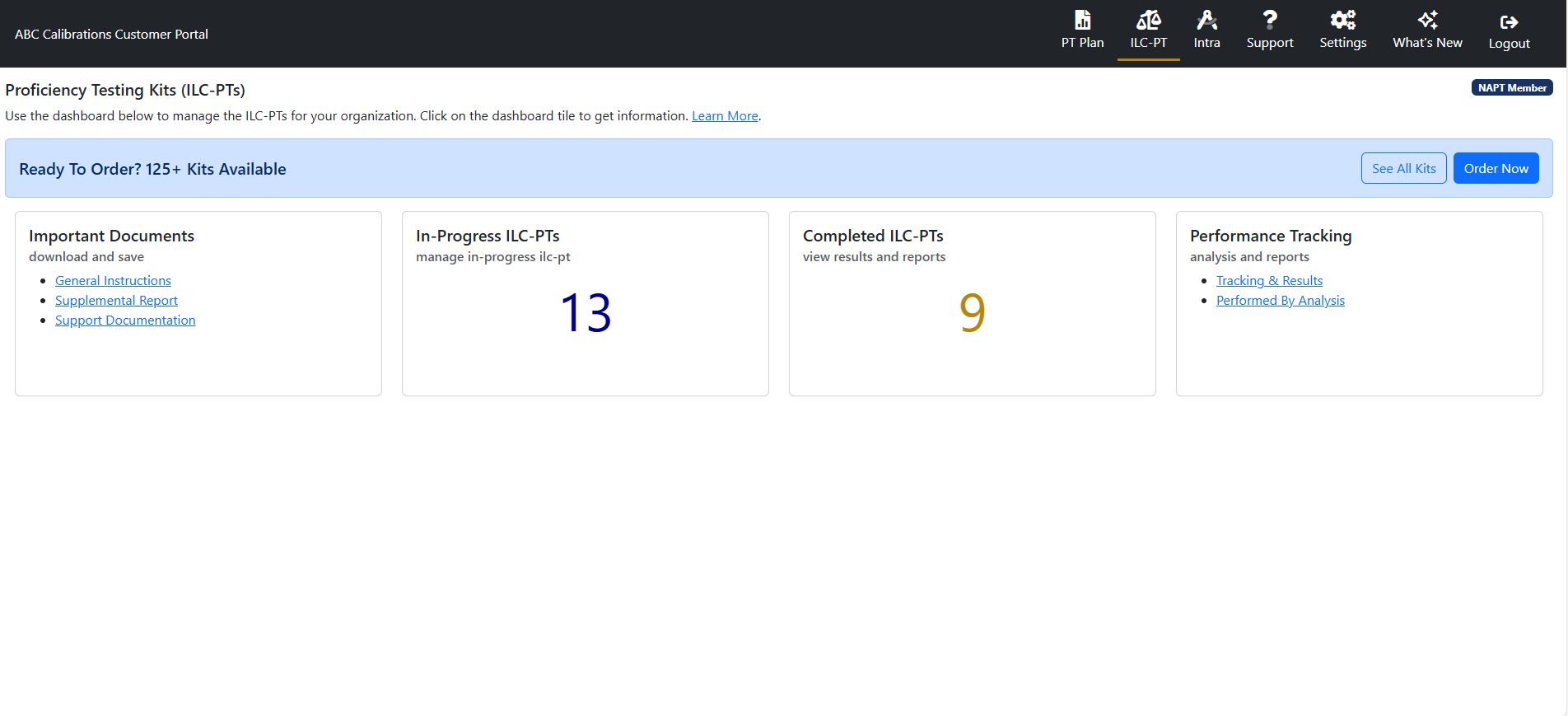The height and width of the screenshot is (716, 1568).
Task: Click 'manage in-progress ilc-pt' subtitle
Action: (x=492, y=257)
